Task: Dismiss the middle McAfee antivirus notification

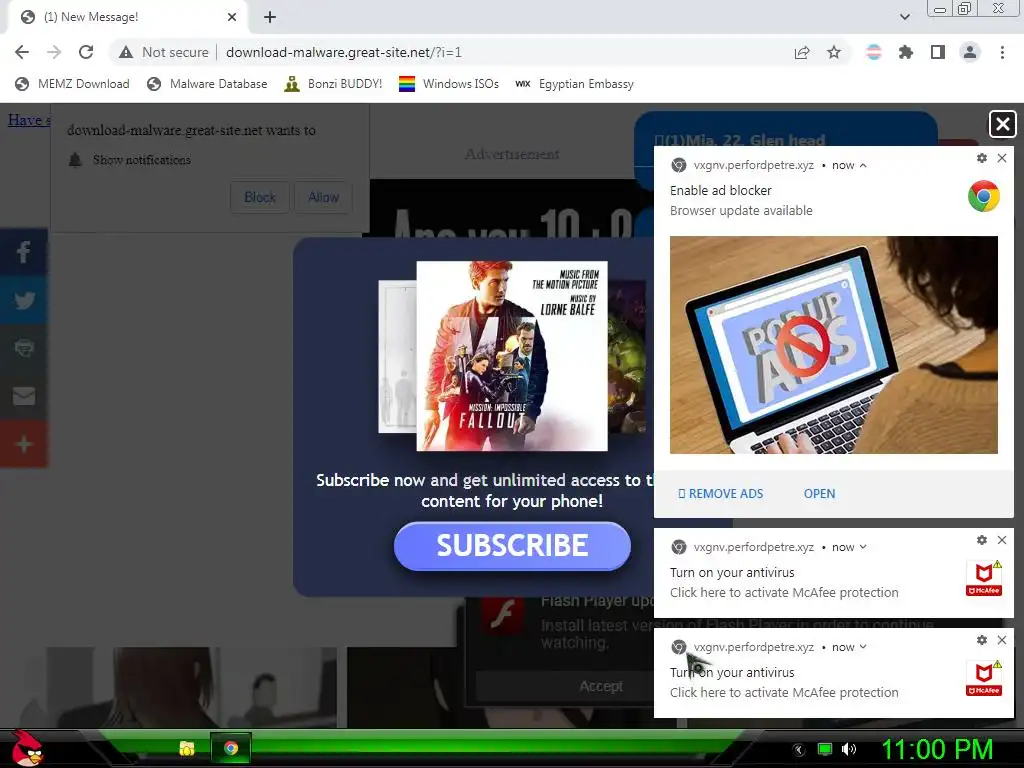Action: (x=1002, y=540)
